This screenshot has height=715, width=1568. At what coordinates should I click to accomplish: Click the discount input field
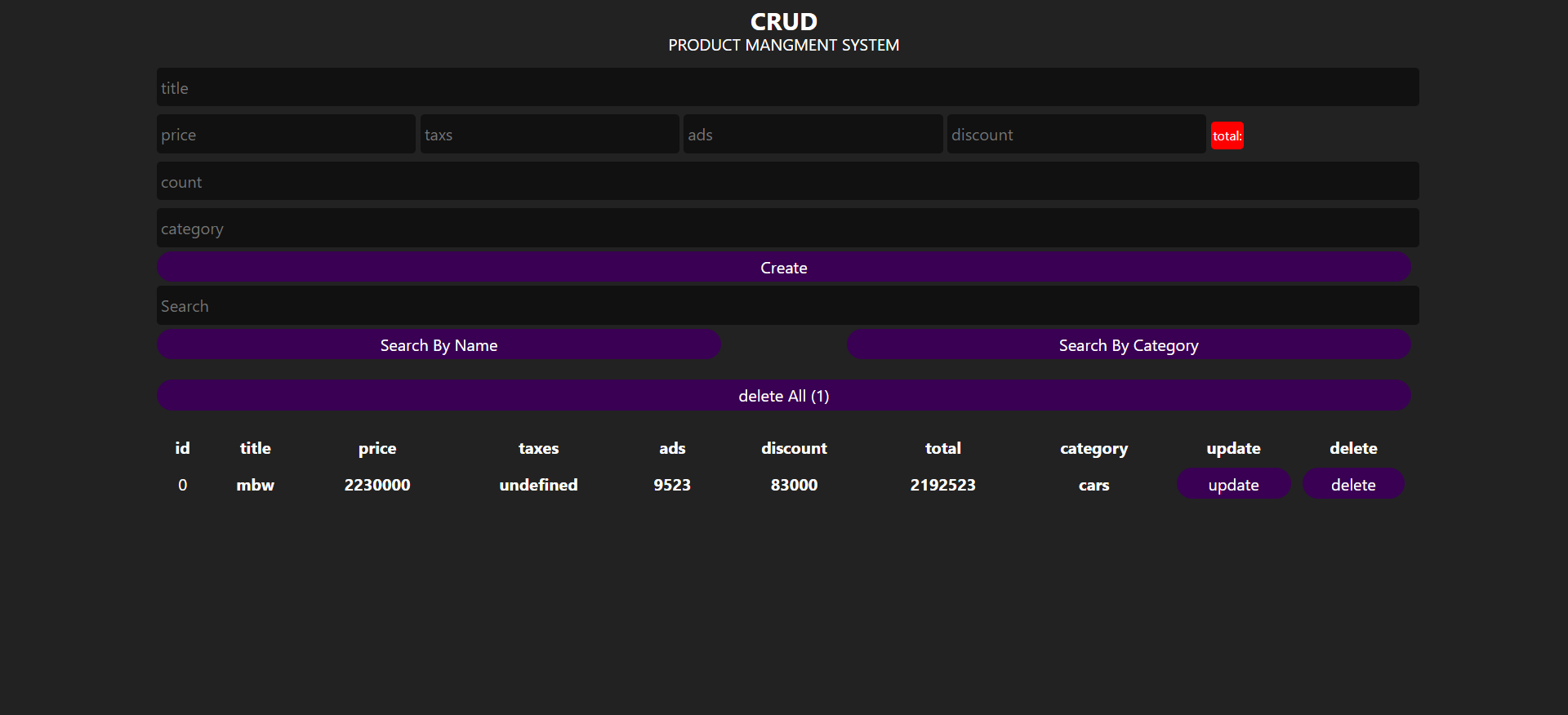coord(1076,135)
